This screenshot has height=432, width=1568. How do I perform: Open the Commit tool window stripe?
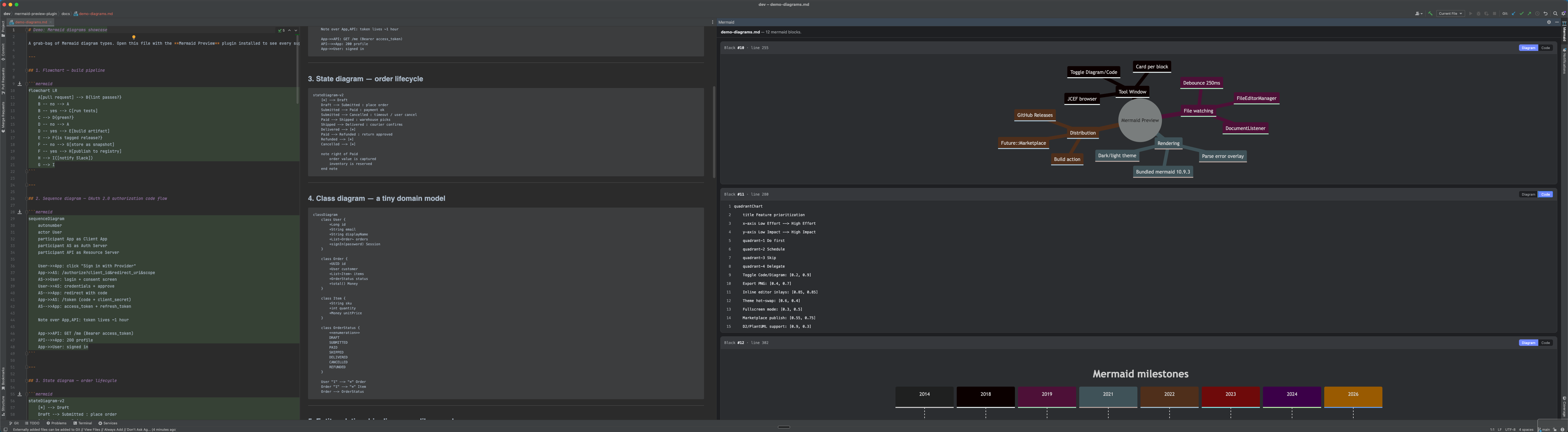click(x=3, y=52)
